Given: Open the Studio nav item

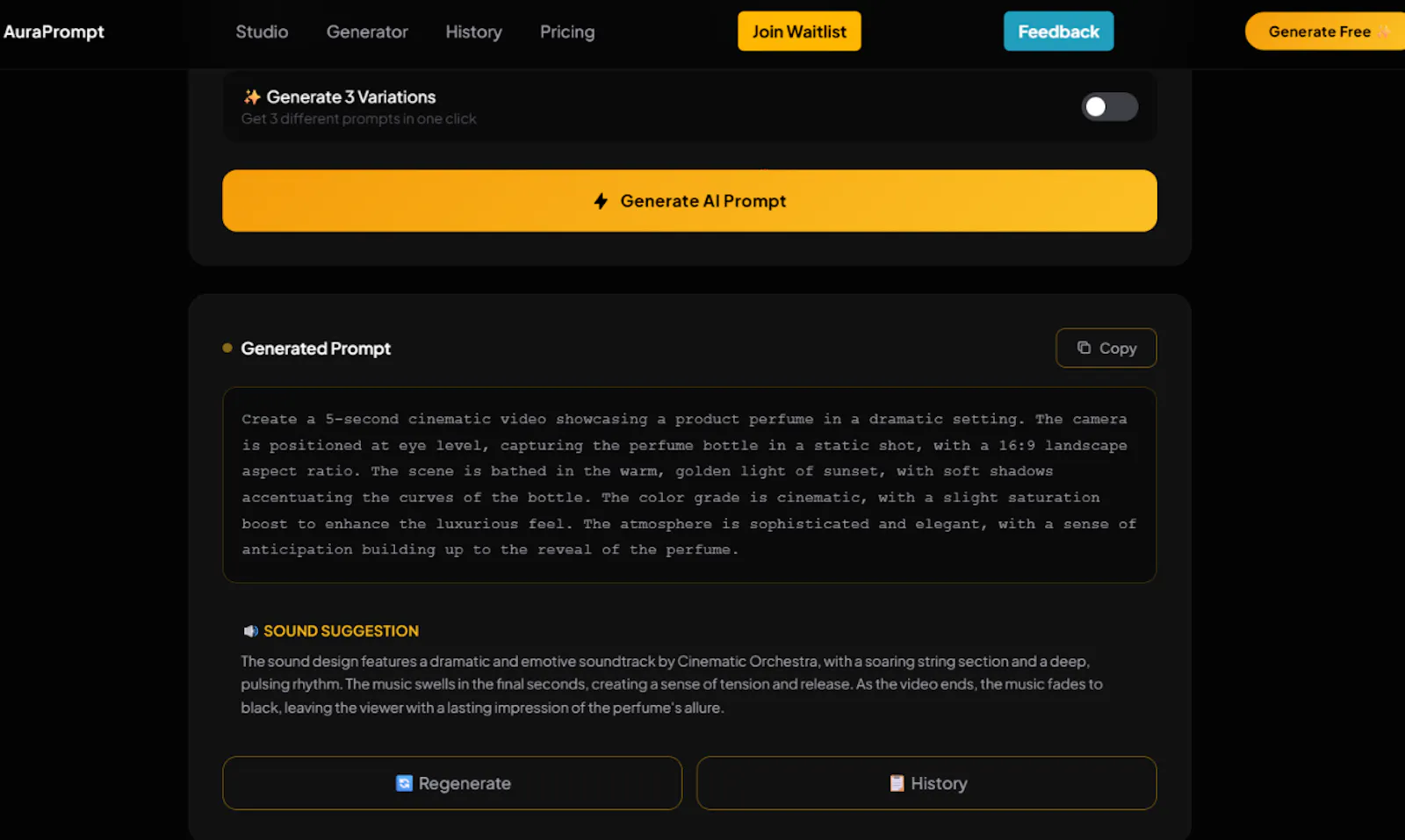Looking at the screenshot, I should pos(262,32).
